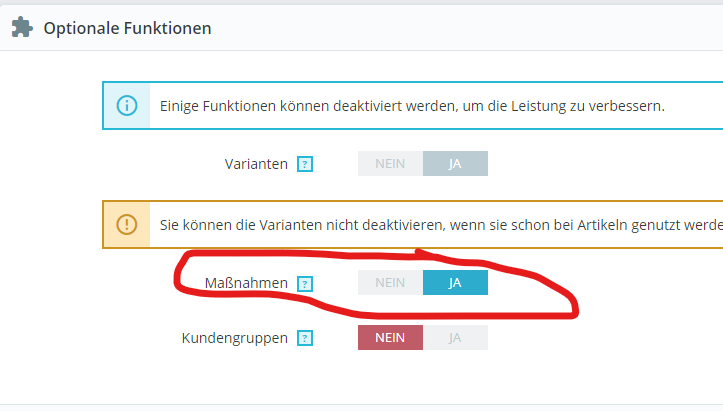
Task: Select NEIN for Kundengruppen
Action: (390, 338)
